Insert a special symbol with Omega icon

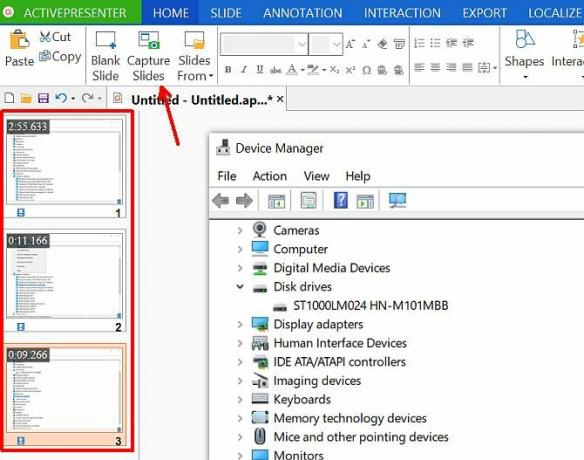[366, 70]
